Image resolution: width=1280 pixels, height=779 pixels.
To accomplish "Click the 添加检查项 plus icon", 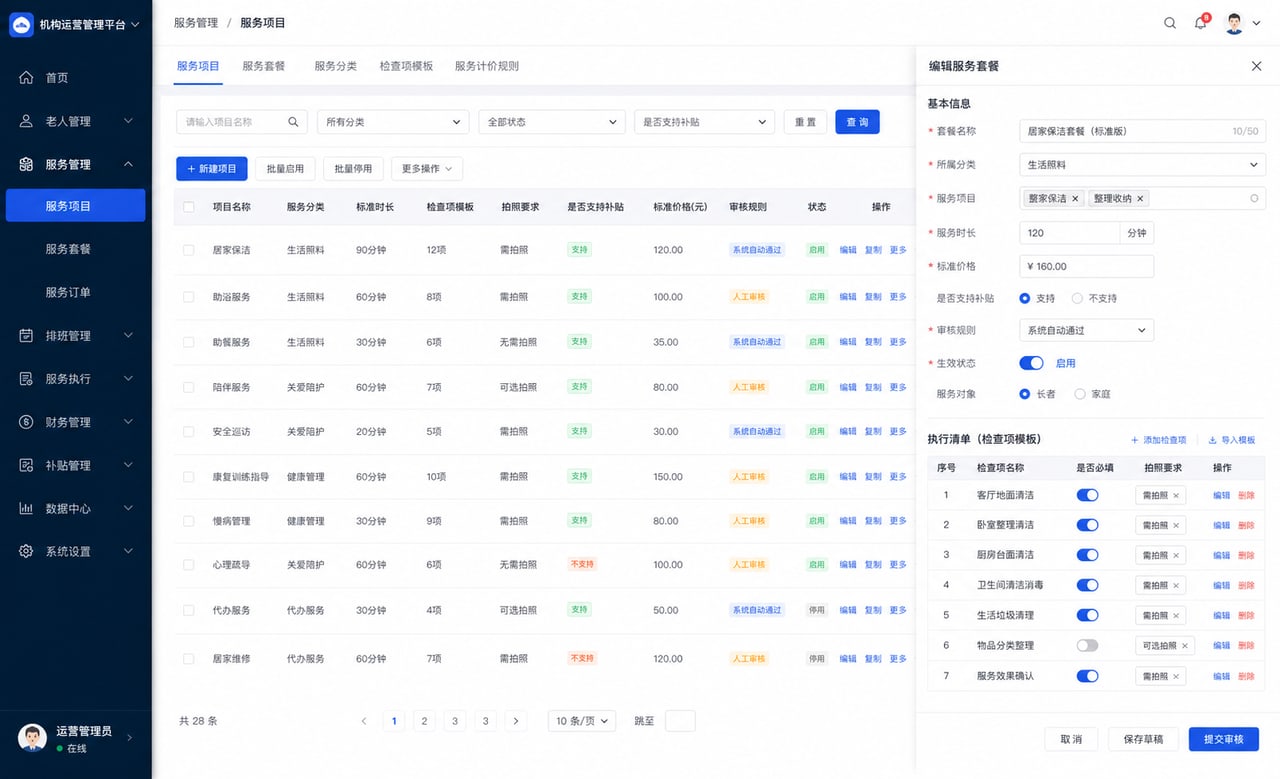I will click(x=1135, y=440).
